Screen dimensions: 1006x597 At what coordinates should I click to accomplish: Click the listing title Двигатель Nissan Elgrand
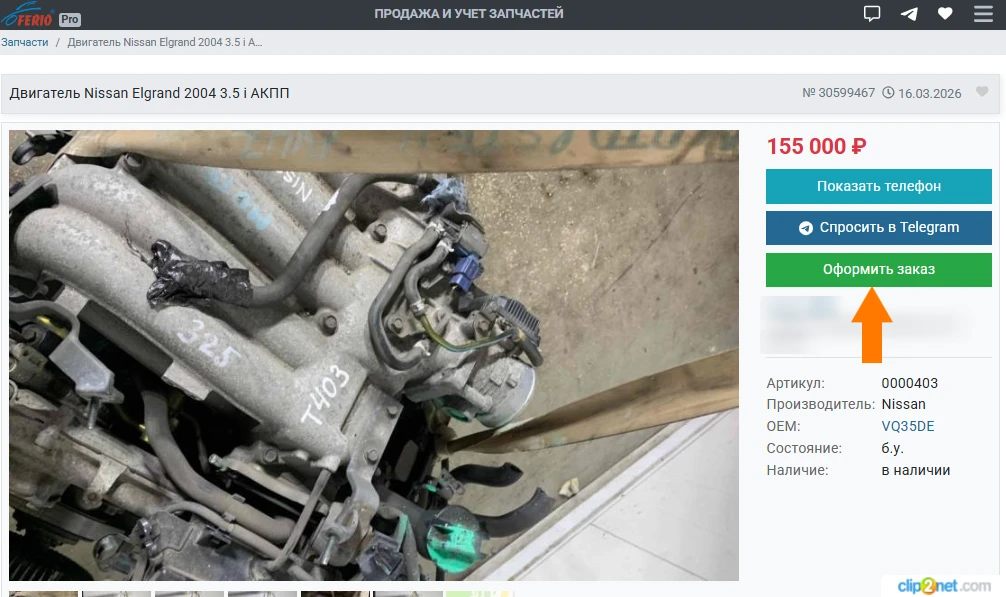pos(149,94)
